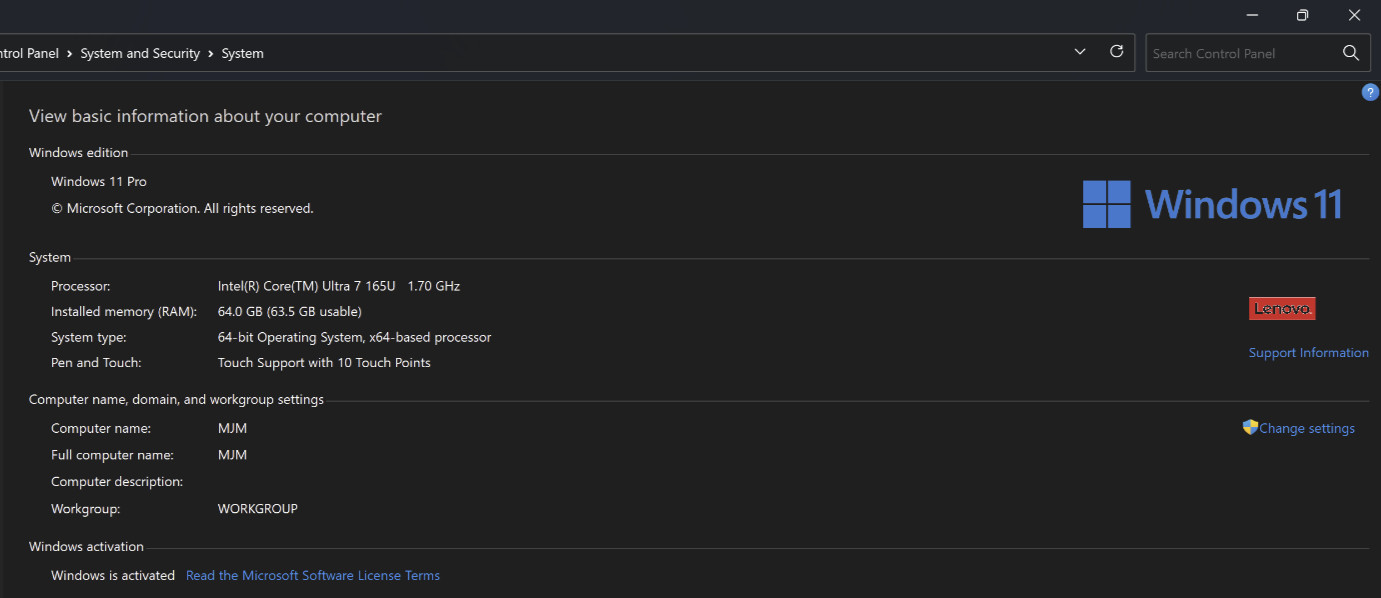Select the Windows 11 Pro text
The height and width of the screenshot is (598, 1381).
coord(99,182)
